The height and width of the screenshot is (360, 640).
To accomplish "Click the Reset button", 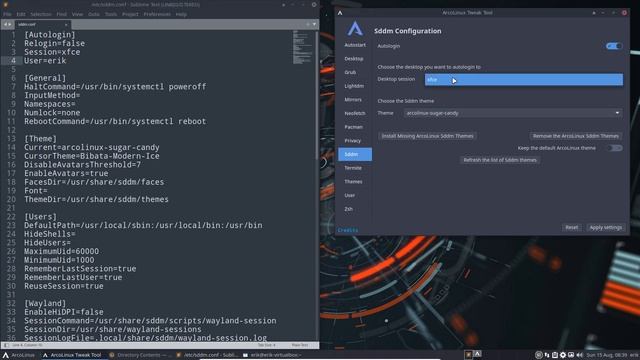I will point(571,227).
